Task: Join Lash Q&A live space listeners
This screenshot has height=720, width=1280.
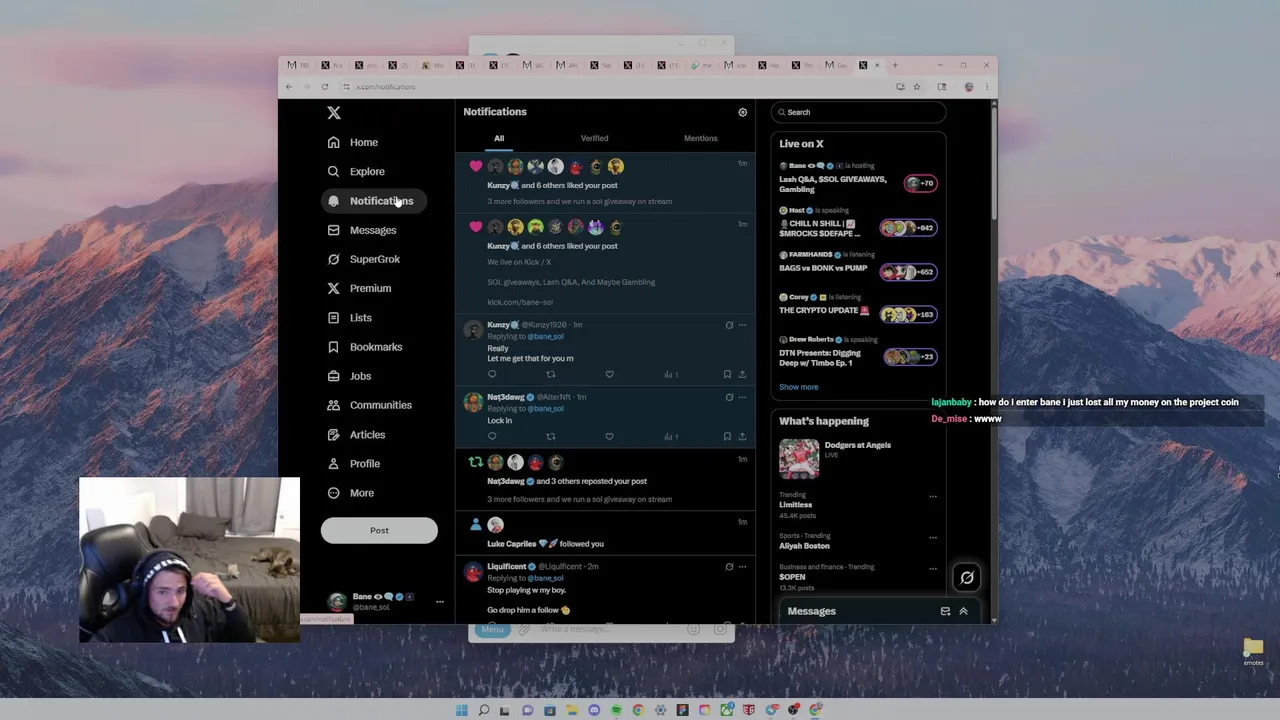Action: [x=920, y=183]
